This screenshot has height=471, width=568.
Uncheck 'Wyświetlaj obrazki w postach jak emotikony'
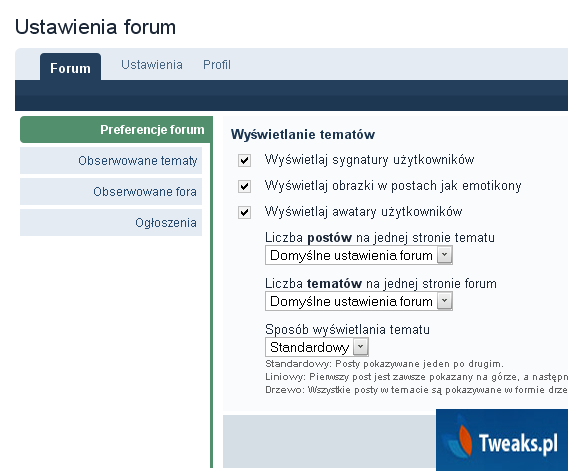[245, 186]
